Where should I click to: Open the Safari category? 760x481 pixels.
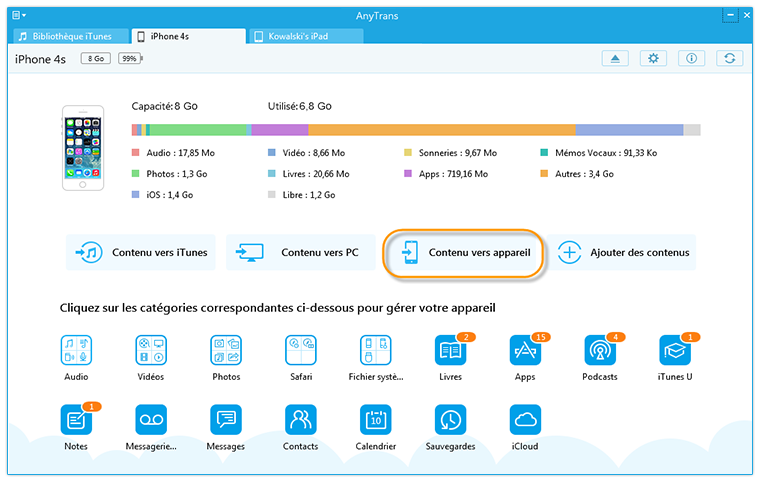click(x=301, y=350)
